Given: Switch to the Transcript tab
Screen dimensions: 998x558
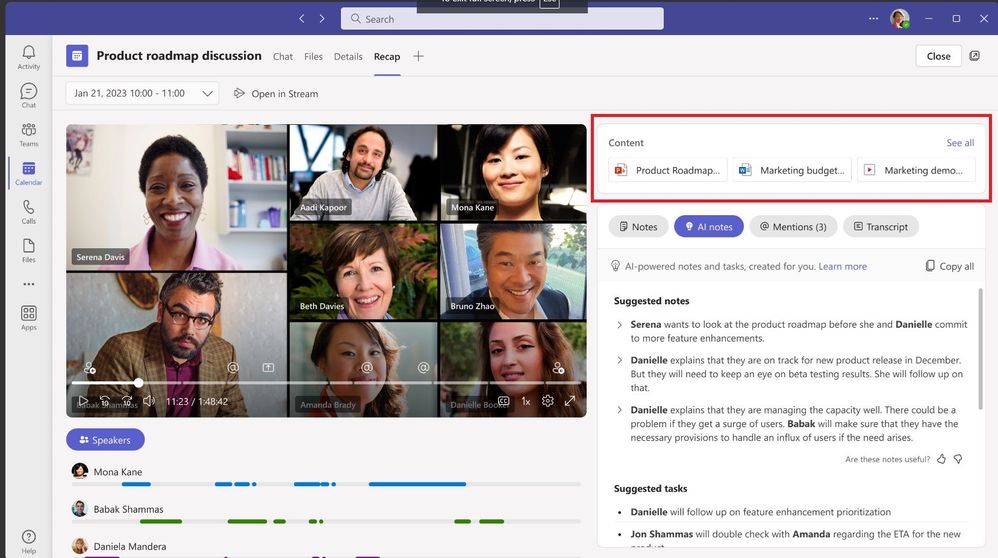Looking at the screenshot, I should pos(880,227).
